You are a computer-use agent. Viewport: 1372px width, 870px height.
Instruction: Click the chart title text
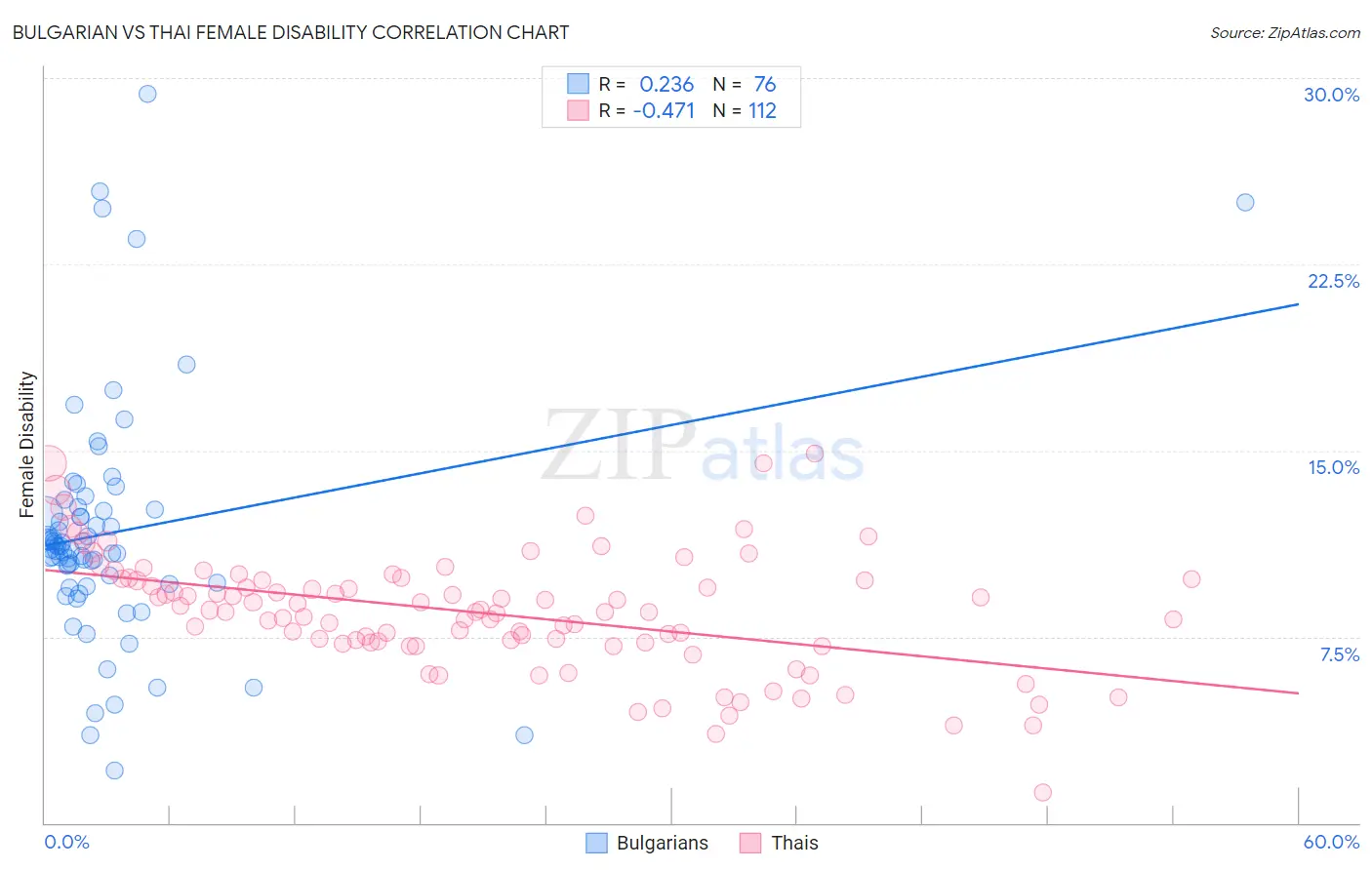pos(291,32)
